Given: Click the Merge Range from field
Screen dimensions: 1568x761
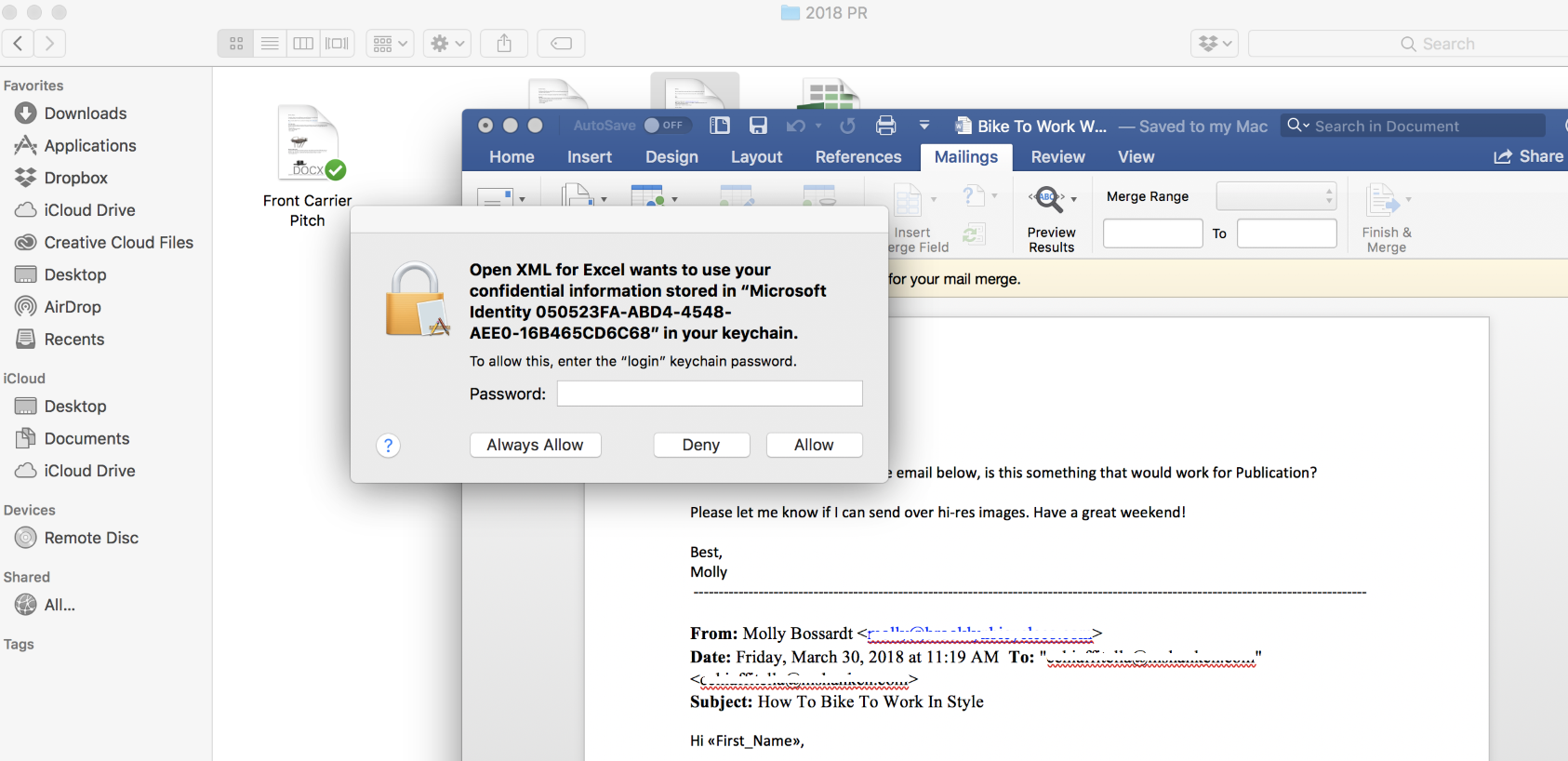Looking at the screenshot, I should pyautogui.click(x=1153, y=234).
